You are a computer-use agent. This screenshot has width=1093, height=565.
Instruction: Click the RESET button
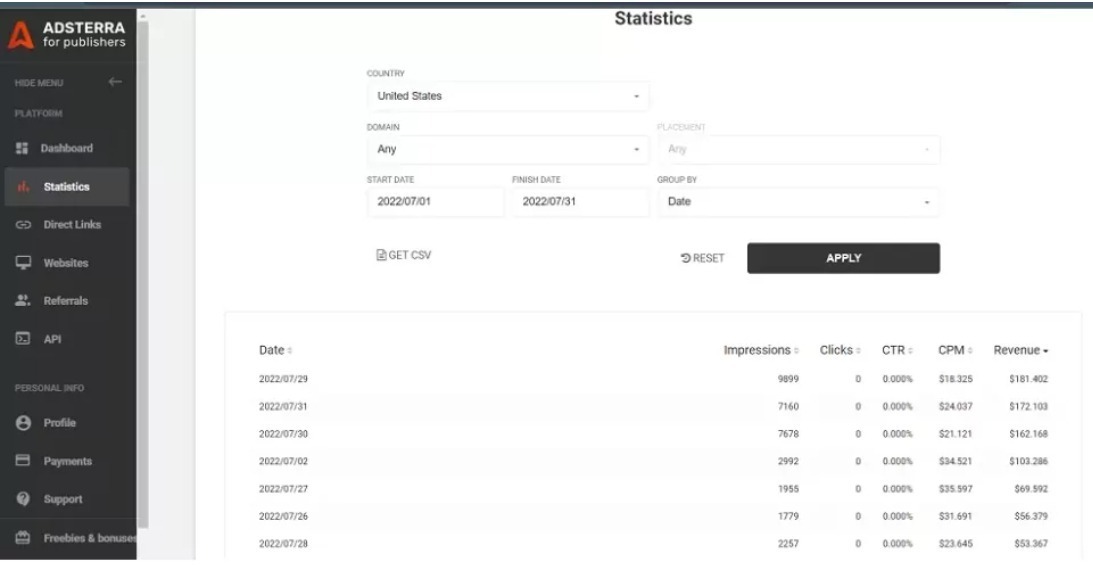[703, 258]
